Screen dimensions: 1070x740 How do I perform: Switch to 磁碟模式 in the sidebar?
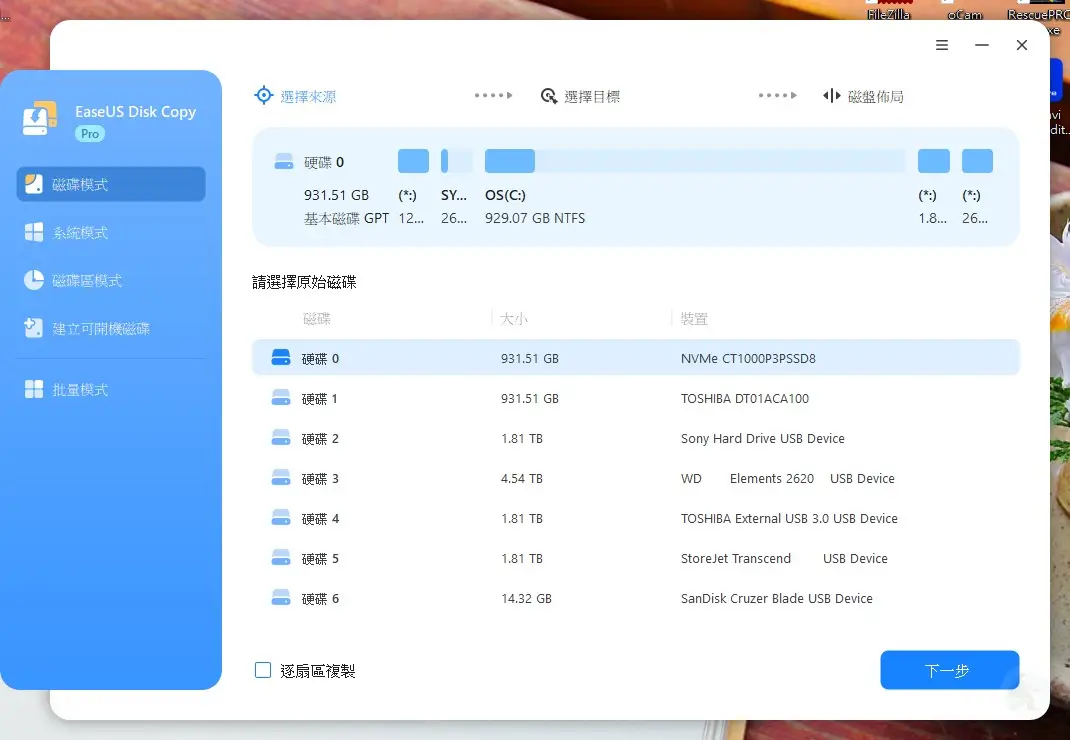pyautogui.click(x=111, y=184)
